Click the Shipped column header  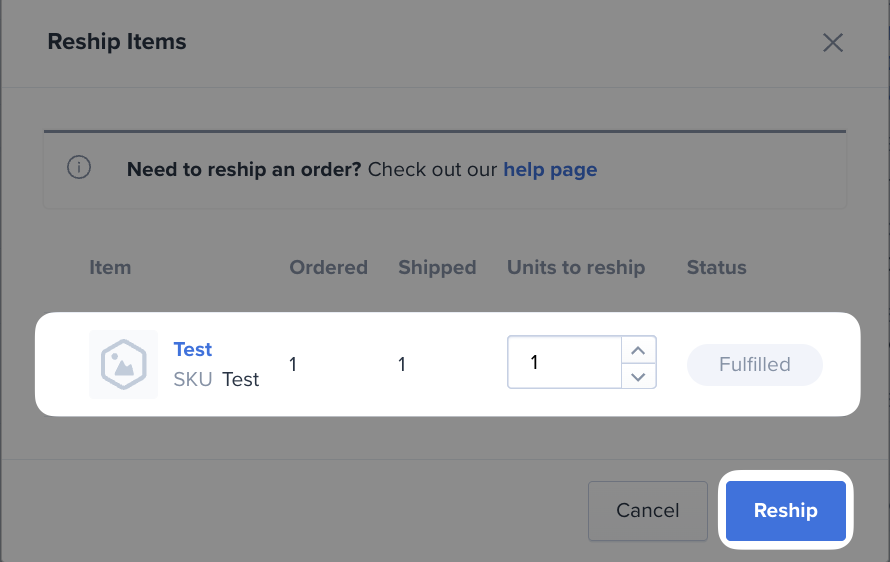[437, 267]
